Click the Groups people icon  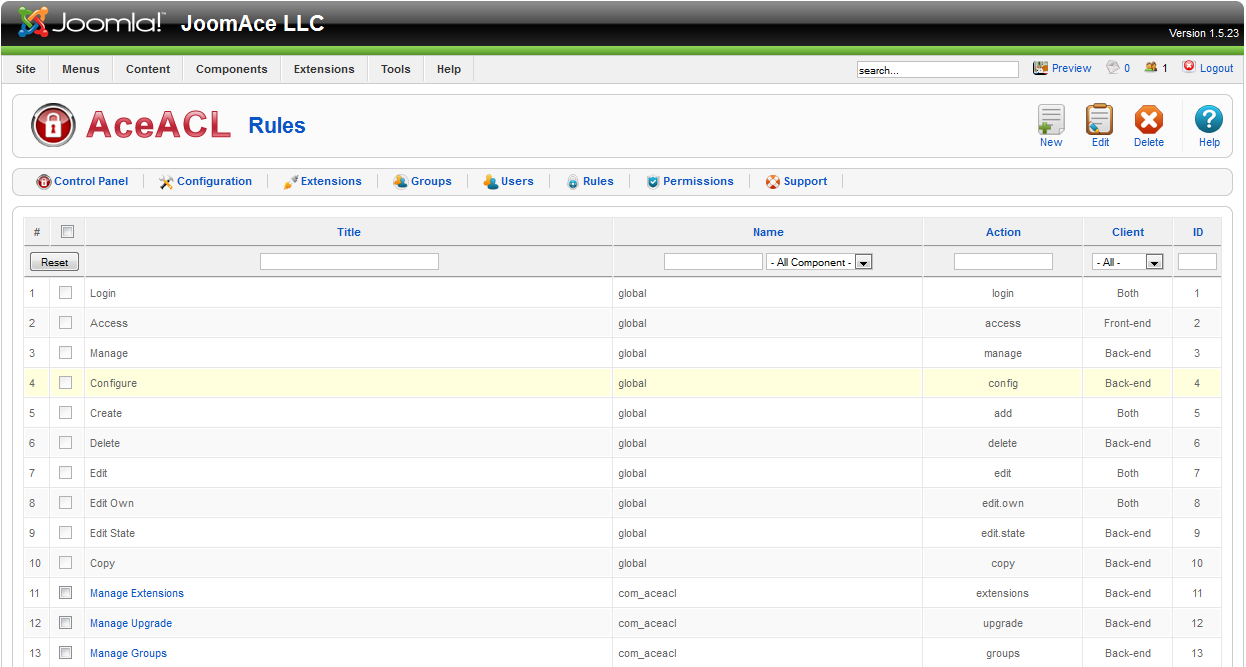(400, 182)
